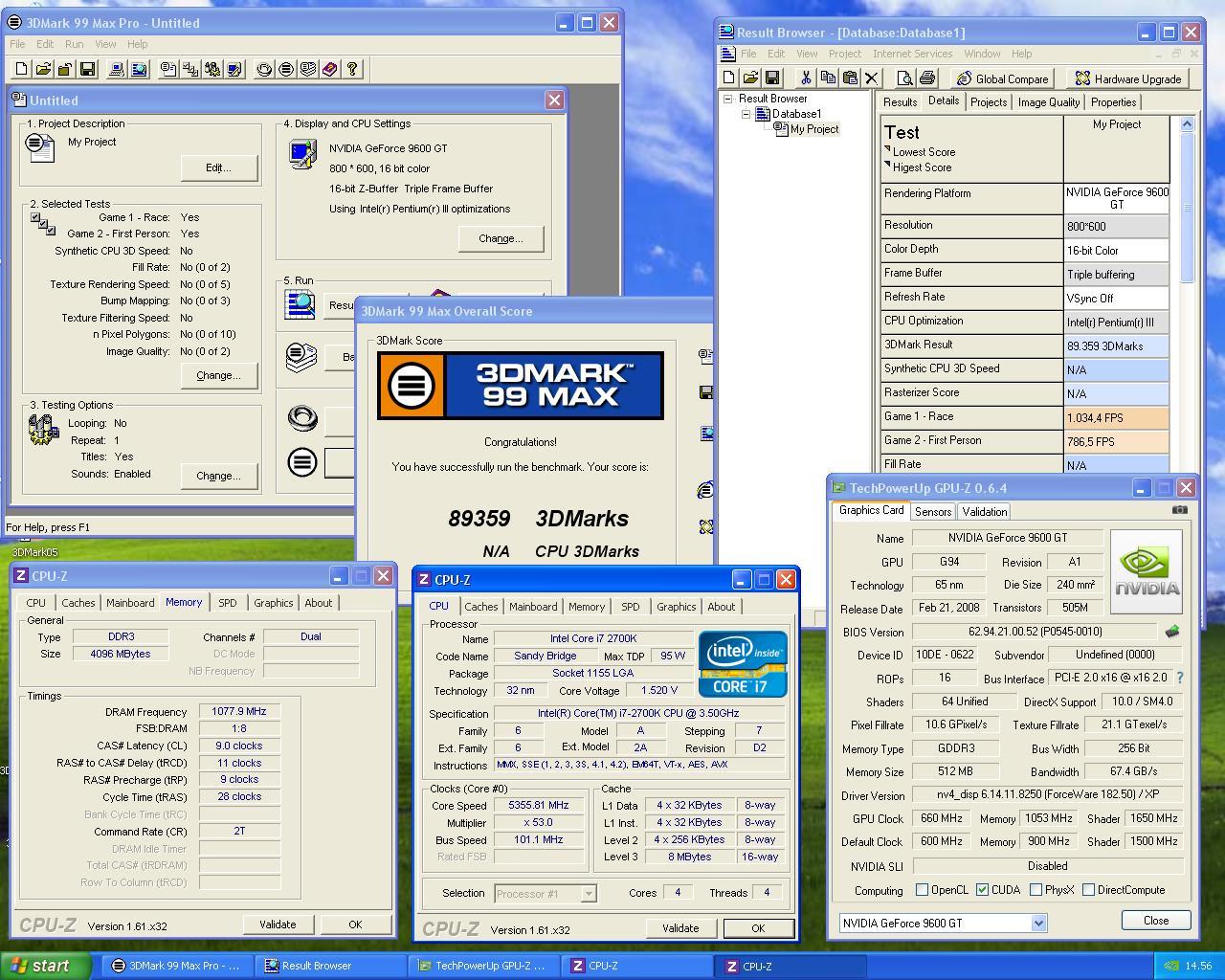1225x980 pixels.
Task: Click the GPU-Z BIOS save chip icon
Action: 1171,632
